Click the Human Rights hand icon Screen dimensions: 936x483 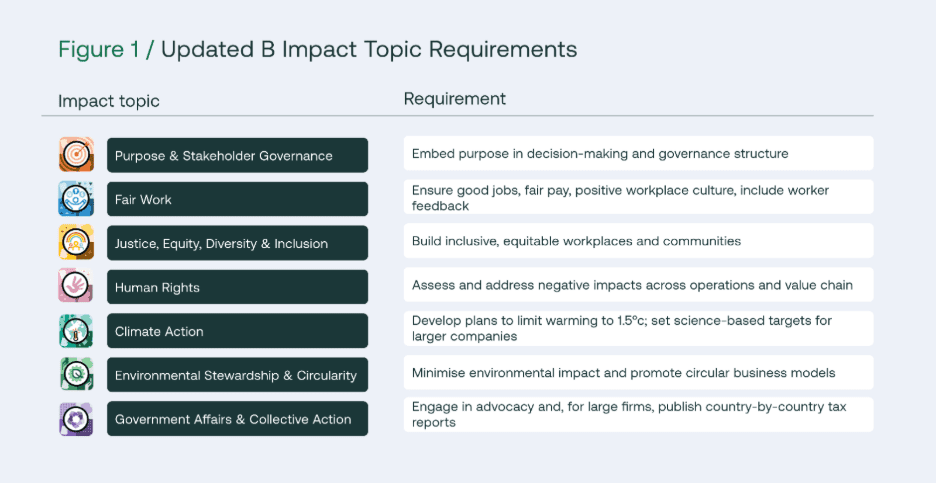[76, 287]
